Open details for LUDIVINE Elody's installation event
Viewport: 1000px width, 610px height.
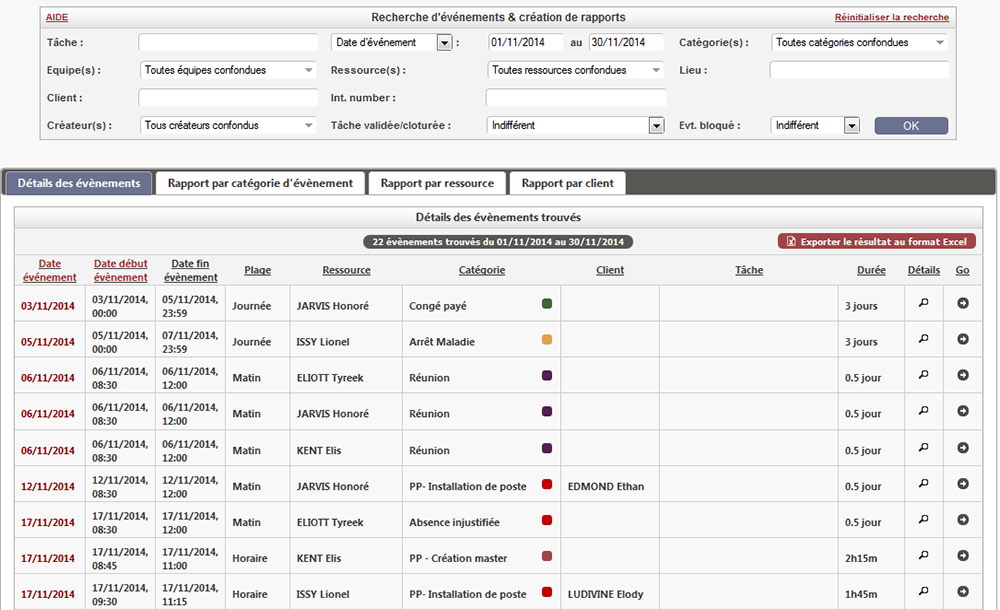coord(923,593)
